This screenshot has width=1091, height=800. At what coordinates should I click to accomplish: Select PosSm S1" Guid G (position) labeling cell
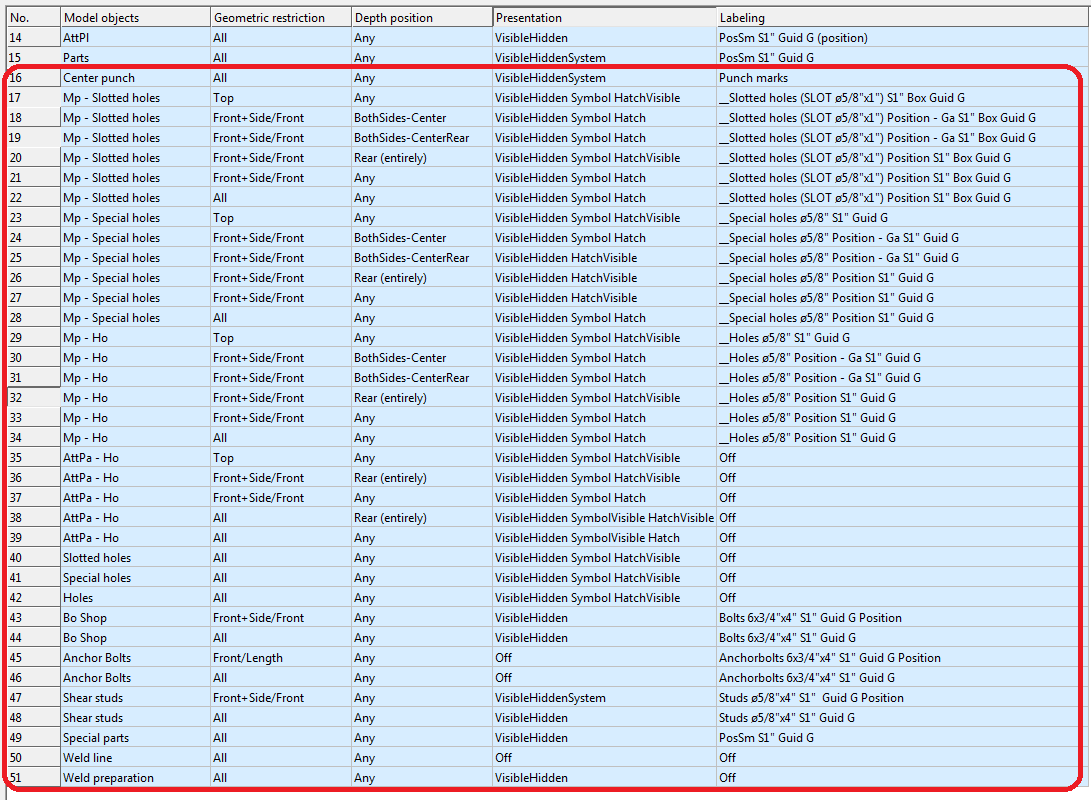click(902, 38)
